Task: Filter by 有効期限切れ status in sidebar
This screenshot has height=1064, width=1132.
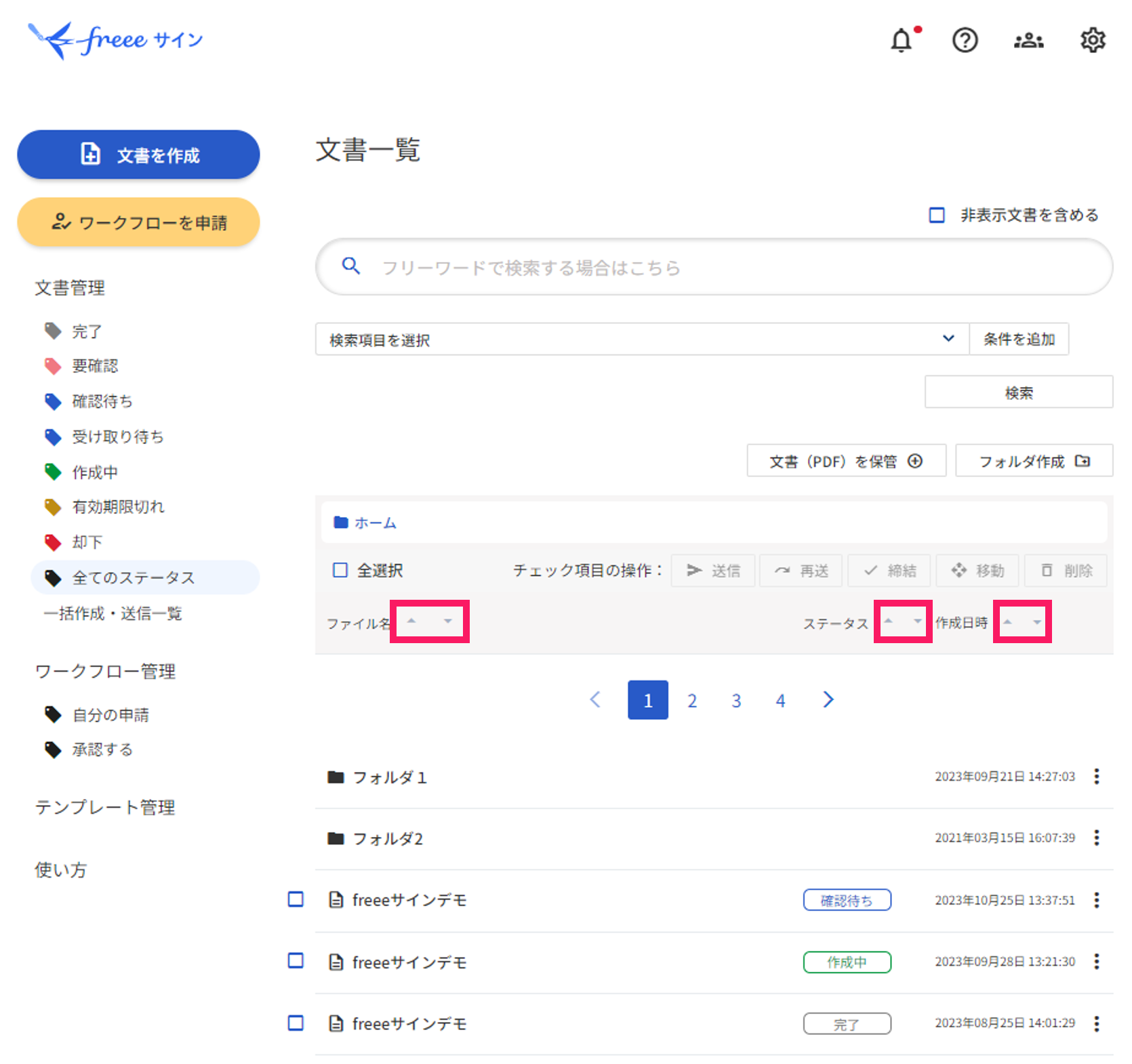Action: [x=117, y=507]
